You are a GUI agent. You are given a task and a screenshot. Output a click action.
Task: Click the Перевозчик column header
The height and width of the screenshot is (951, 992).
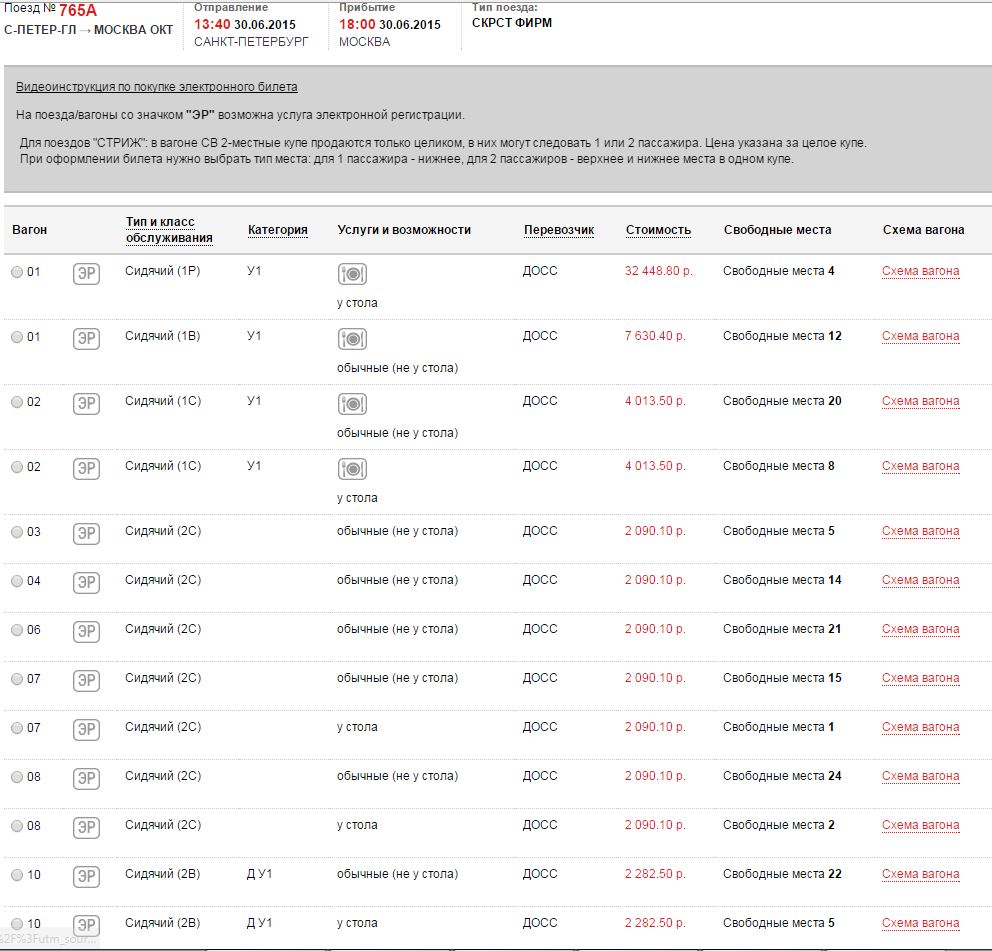coord(558,230)
